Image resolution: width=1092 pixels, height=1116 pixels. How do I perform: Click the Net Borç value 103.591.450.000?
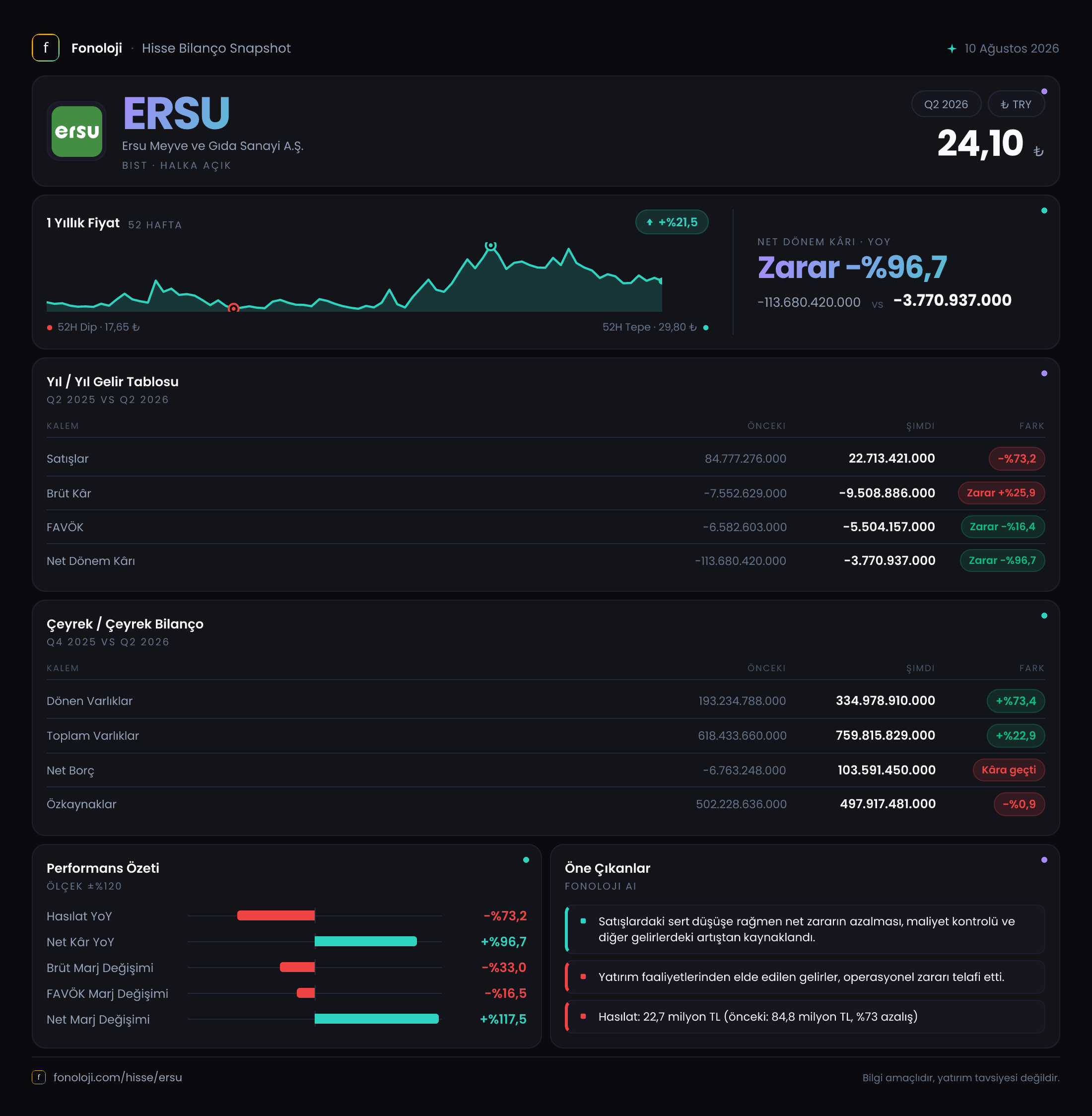[886, 769]
